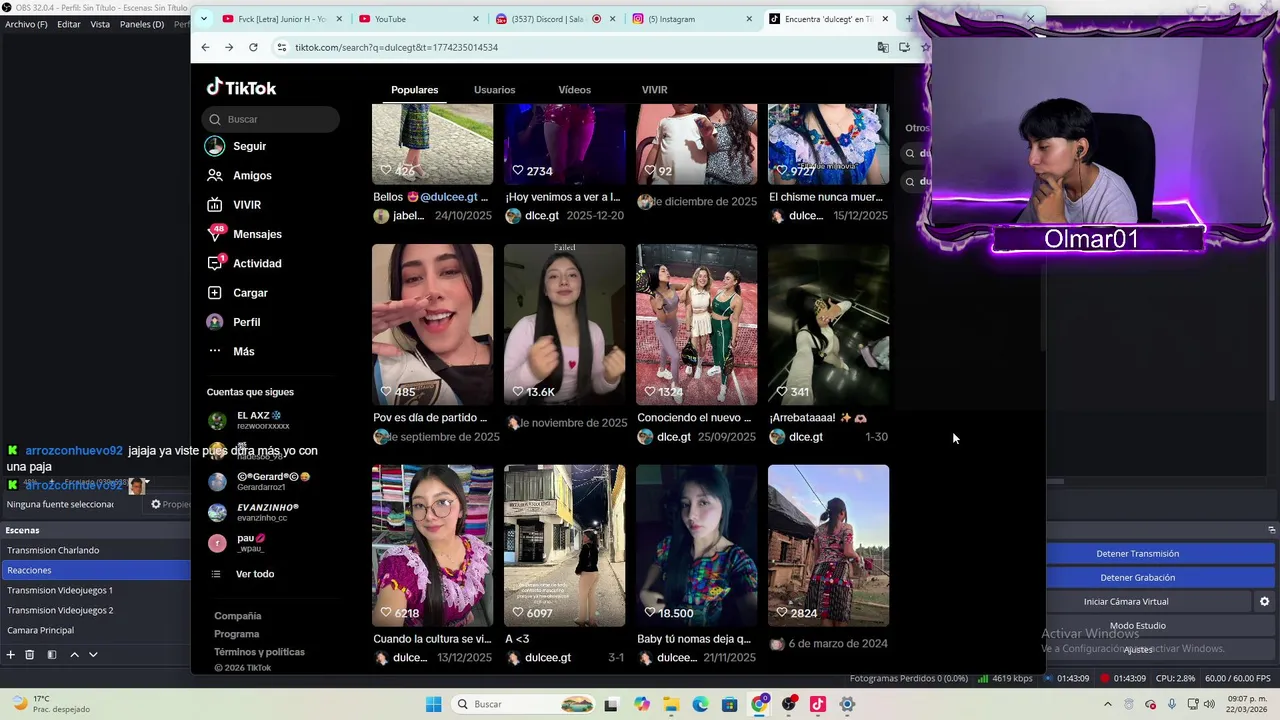The width and height of the screenshot is (1280, 720).
Task: Open the Más menu in sidebar
Action: pyautogui.click(x=230, y=351)
